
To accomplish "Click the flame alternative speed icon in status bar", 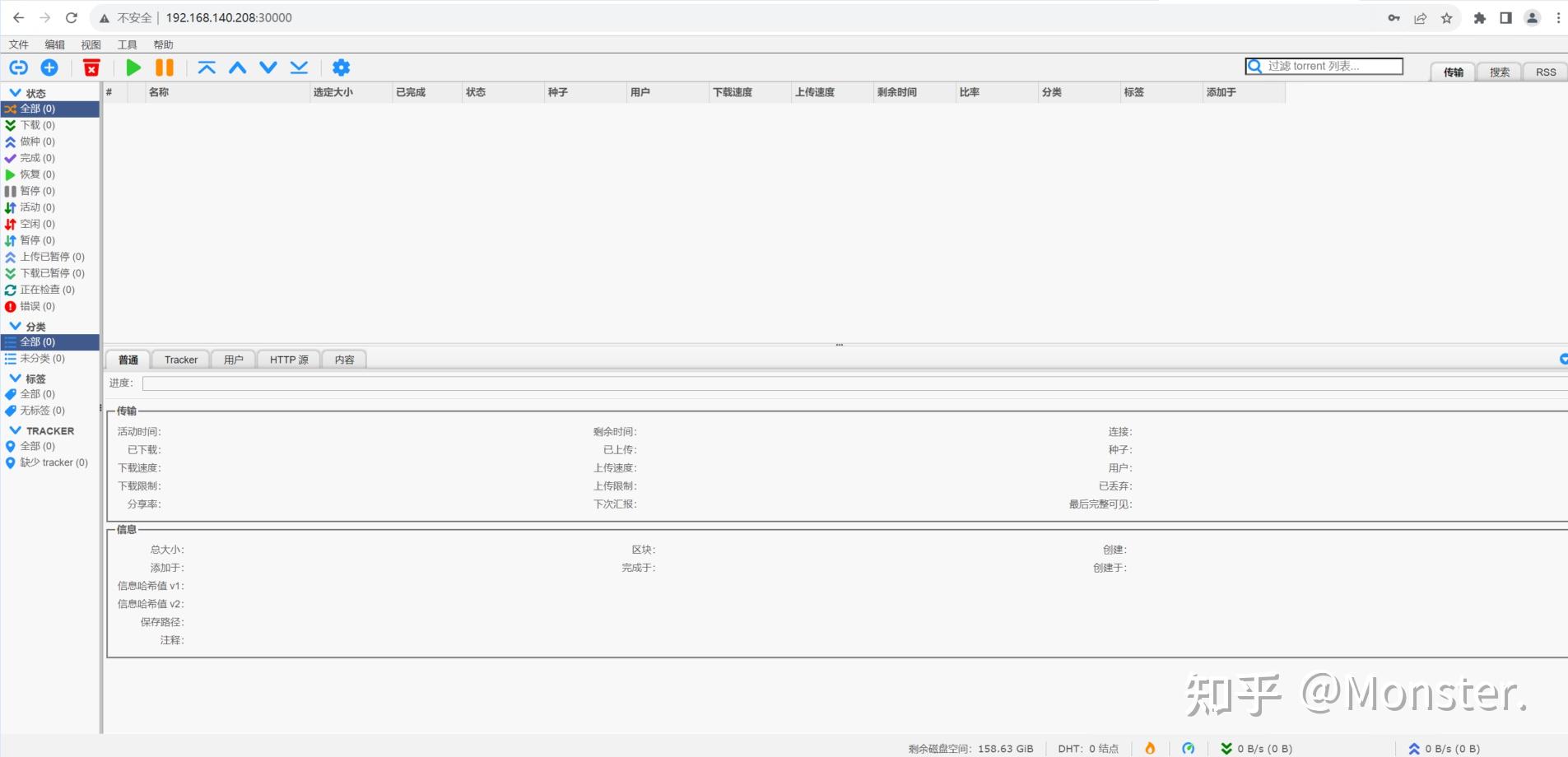I will (1150, 748).
